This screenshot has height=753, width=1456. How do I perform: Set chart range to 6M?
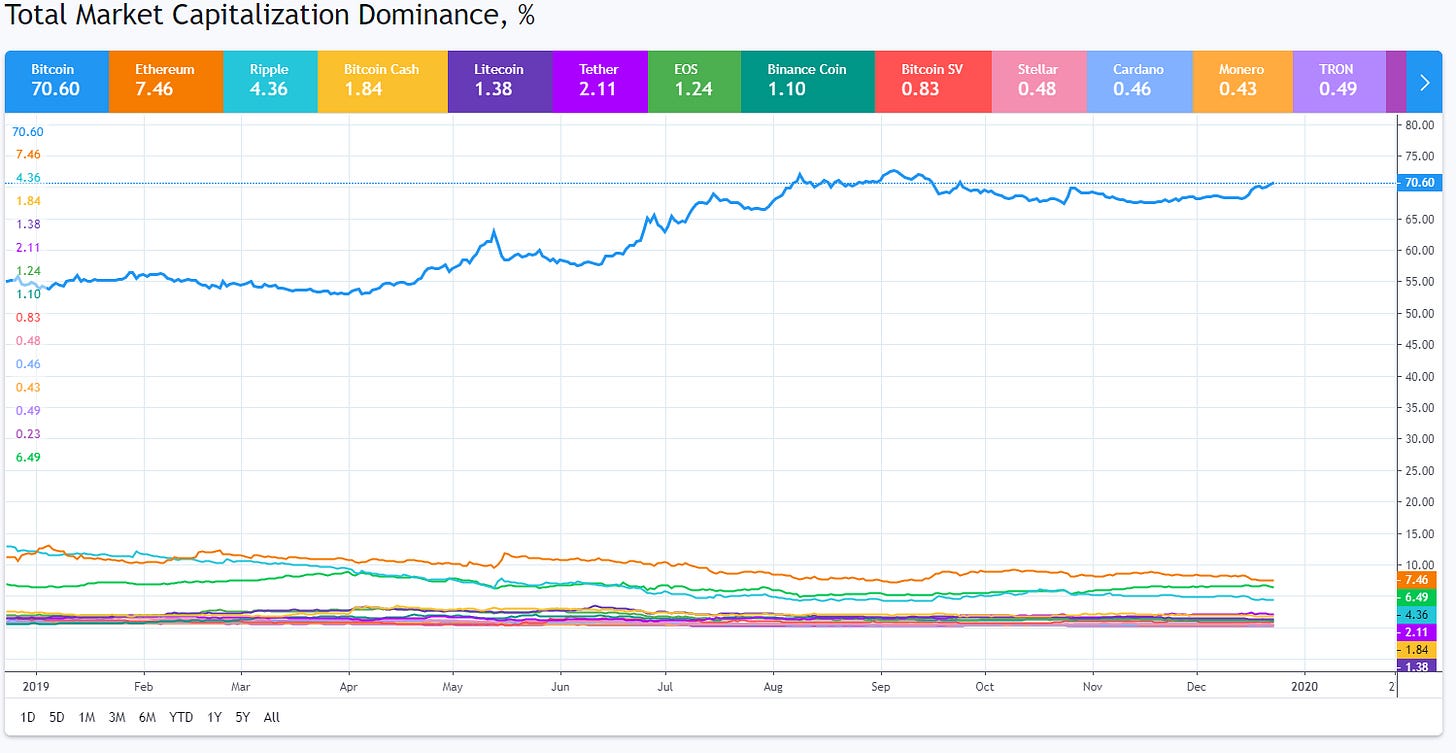[147, 717]
